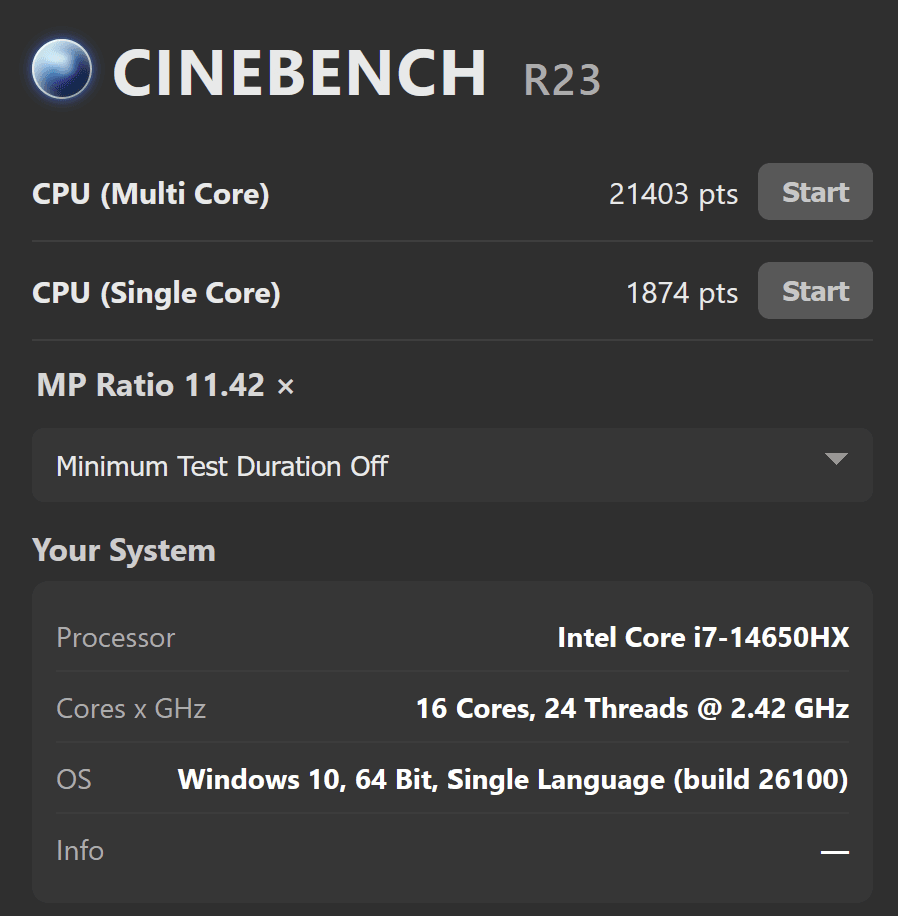The height and width of the screenshot is (916, 898).
Task: Click the CINEBENCH title text
Action: [x=299, y=72]
